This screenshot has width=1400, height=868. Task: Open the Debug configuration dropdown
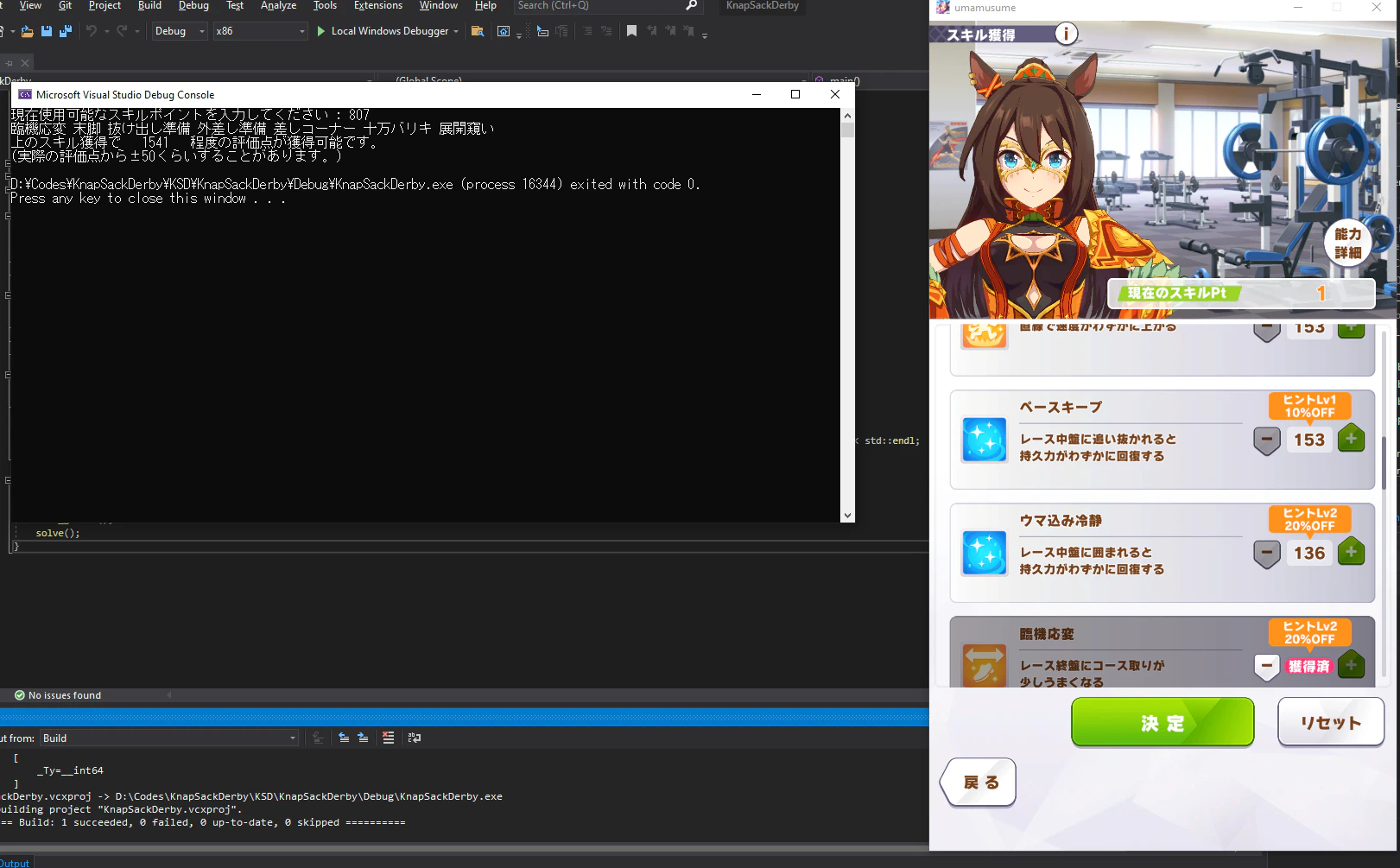point(180,31)
